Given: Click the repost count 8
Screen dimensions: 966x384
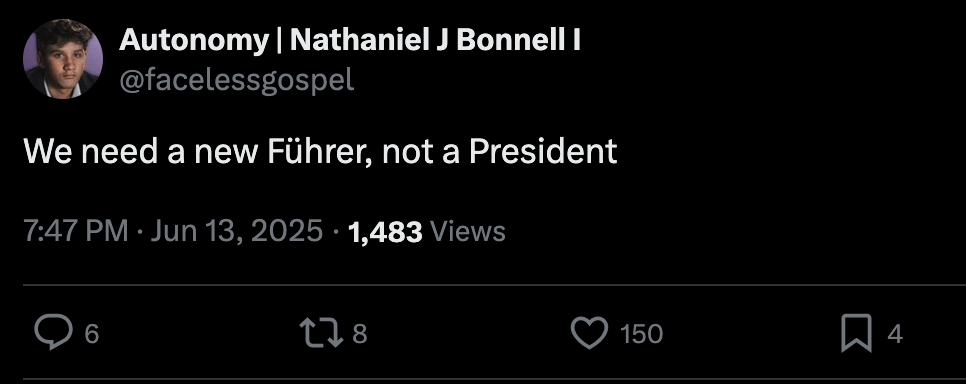Looking at the screenshot, I should click(360, 334).
